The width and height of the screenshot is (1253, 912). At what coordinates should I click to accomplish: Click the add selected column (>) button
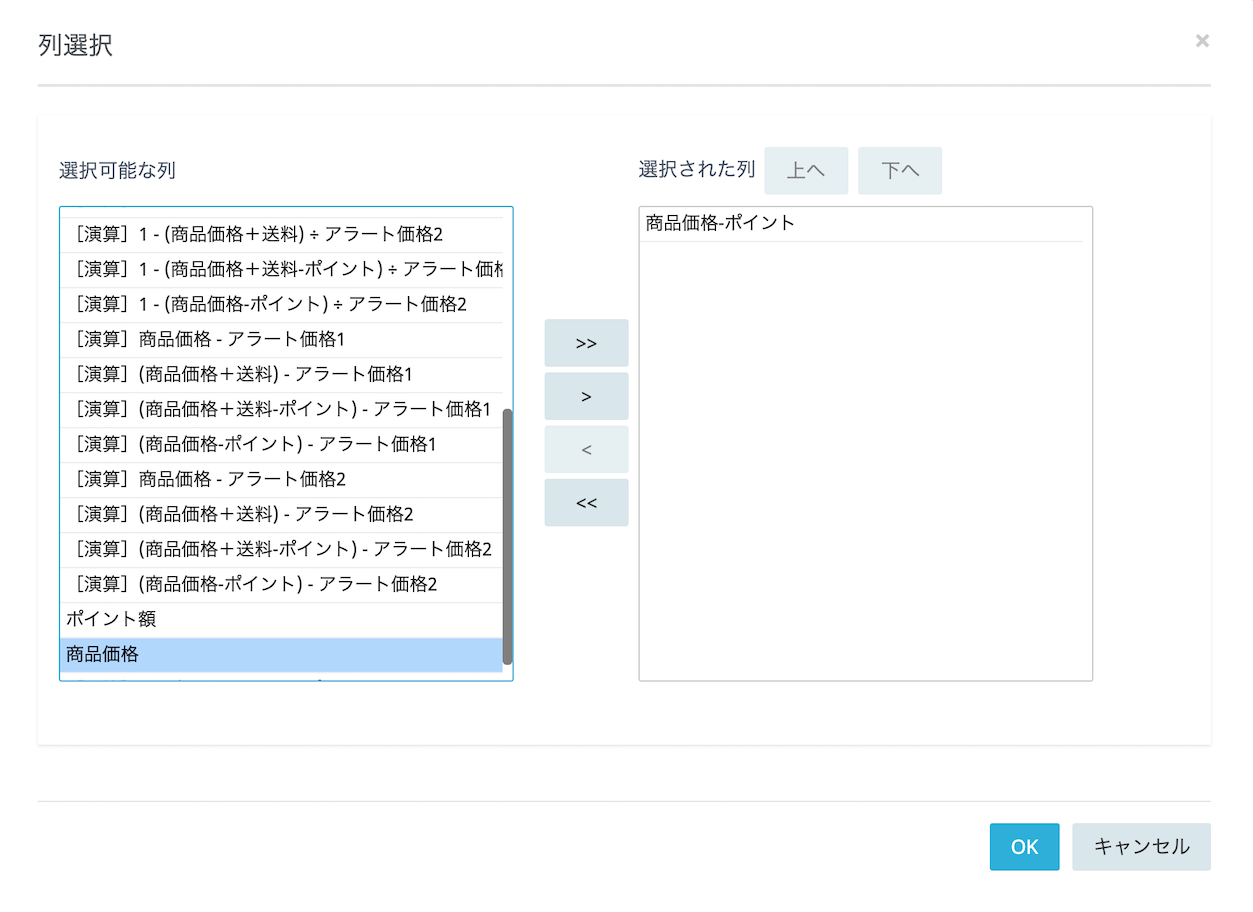[x=586, y=396]
